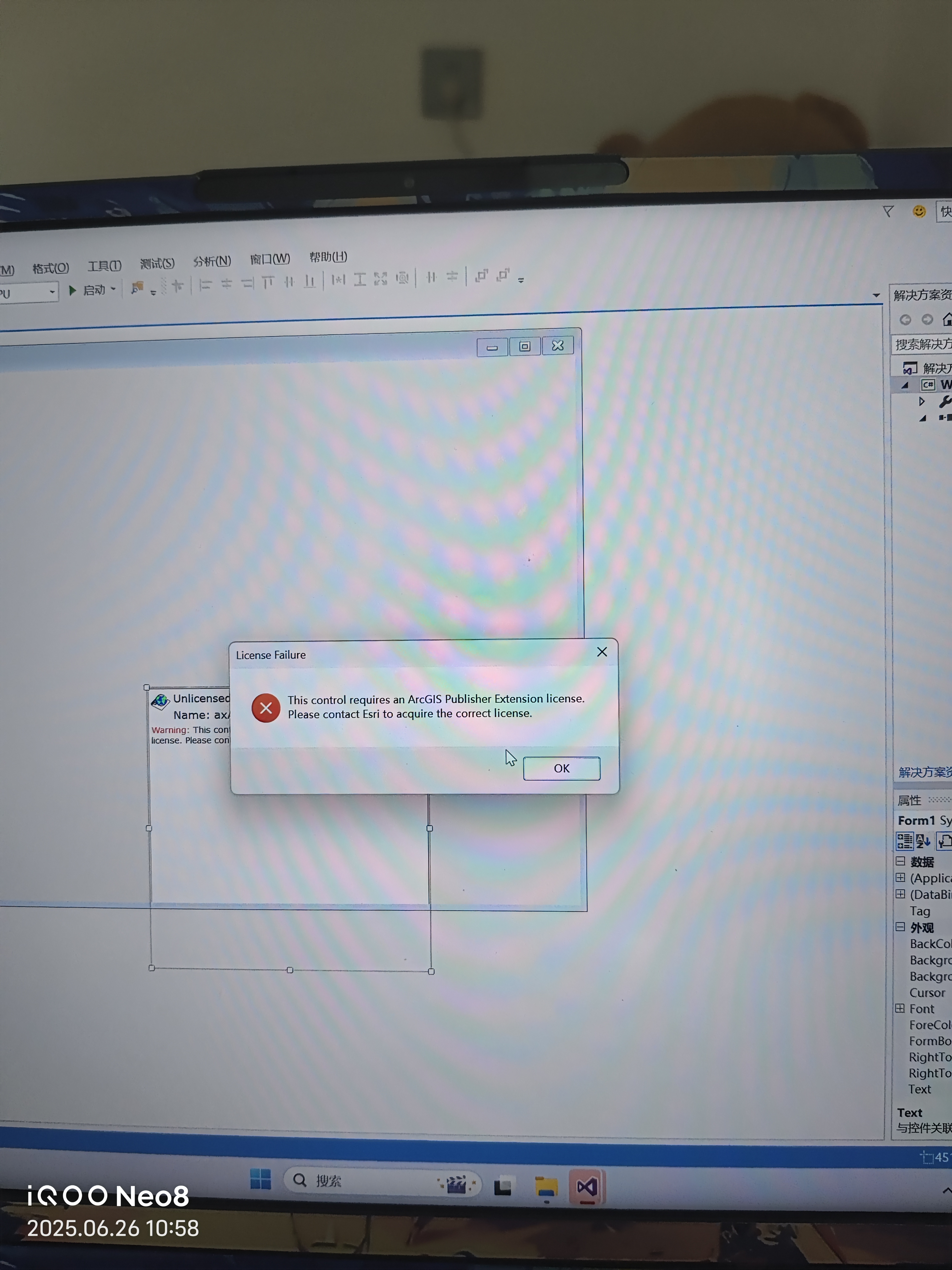Click the feedback smiley face icon
The width and height of the screenshot is (952, 1270).
pyautogui.click(x=919, y=211)
